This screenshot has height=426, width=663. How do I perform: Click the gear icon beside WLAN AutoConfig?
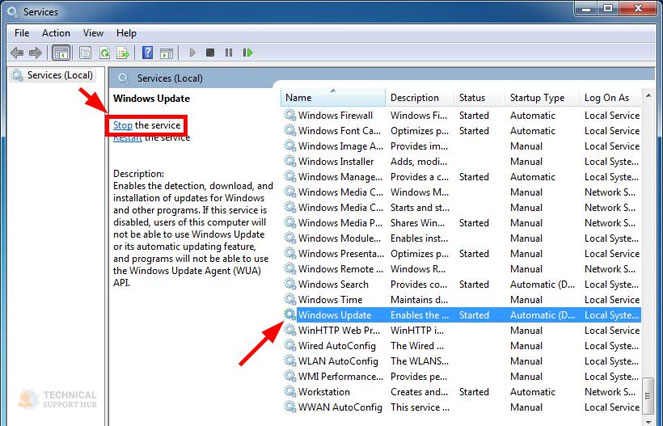coord(290,360)
